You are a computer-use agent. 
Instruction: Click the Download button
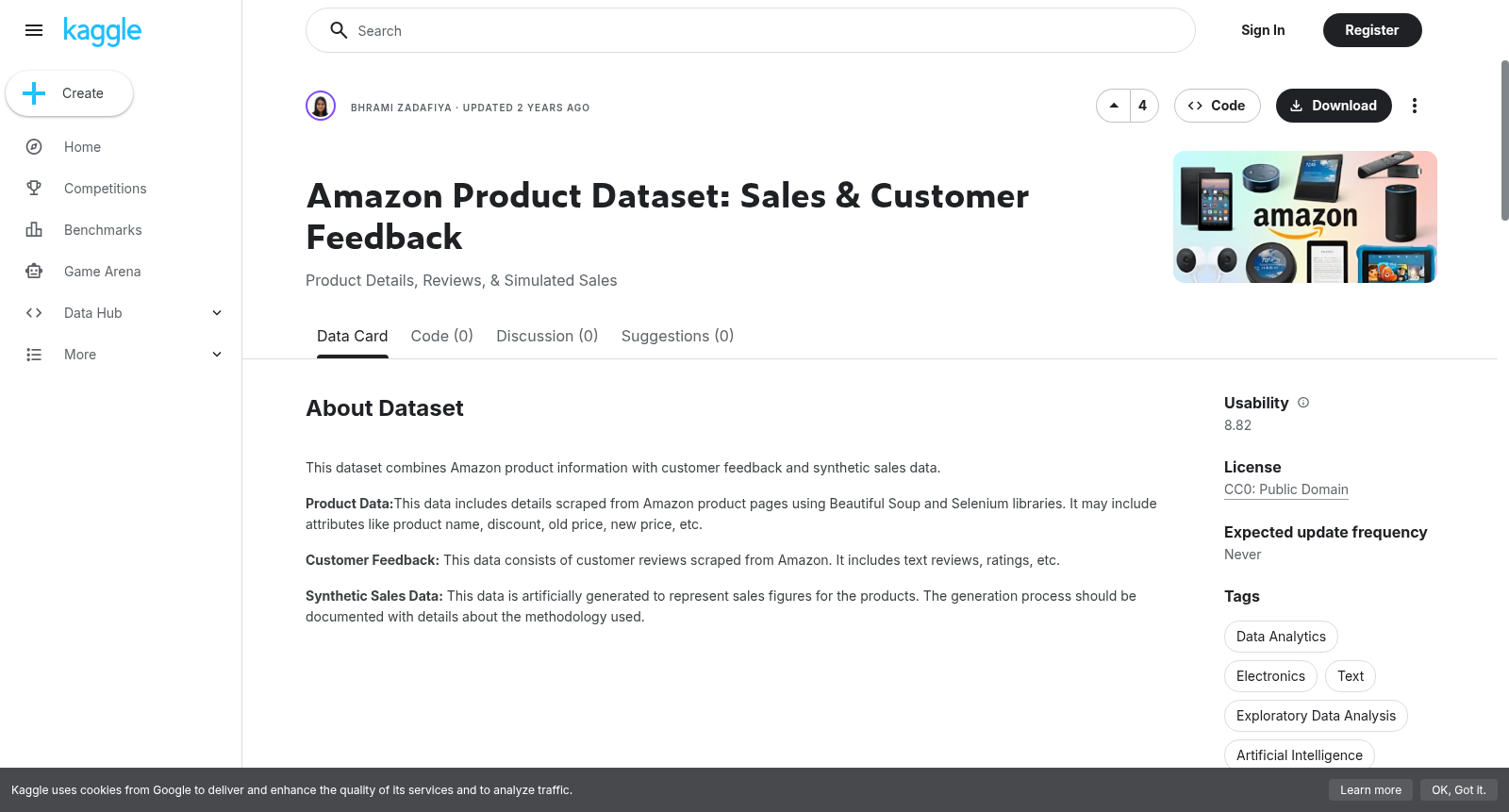click(1334, 106)
